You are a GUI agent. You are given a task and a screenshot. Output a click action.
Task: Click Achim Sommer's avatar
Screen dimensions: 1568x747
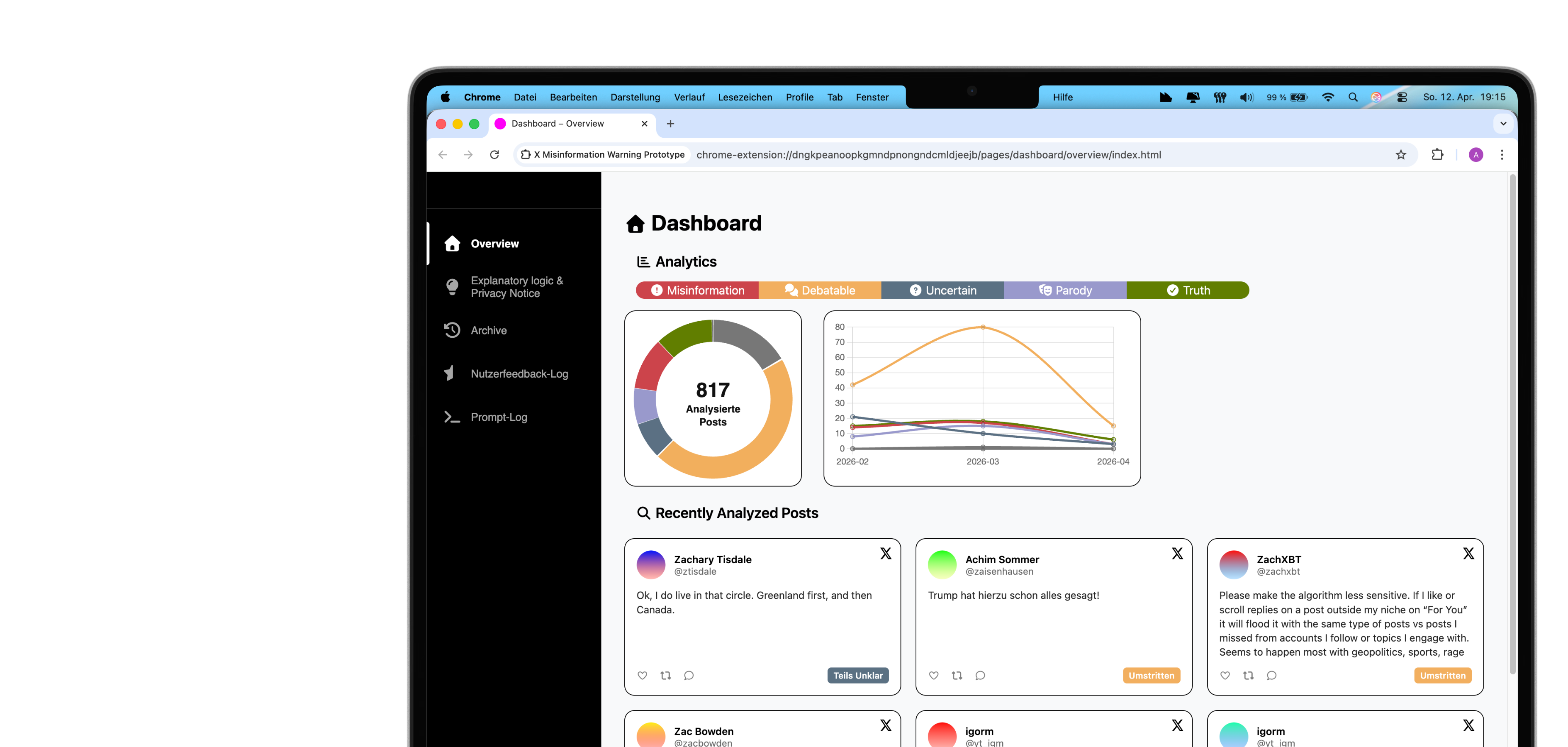942,564
